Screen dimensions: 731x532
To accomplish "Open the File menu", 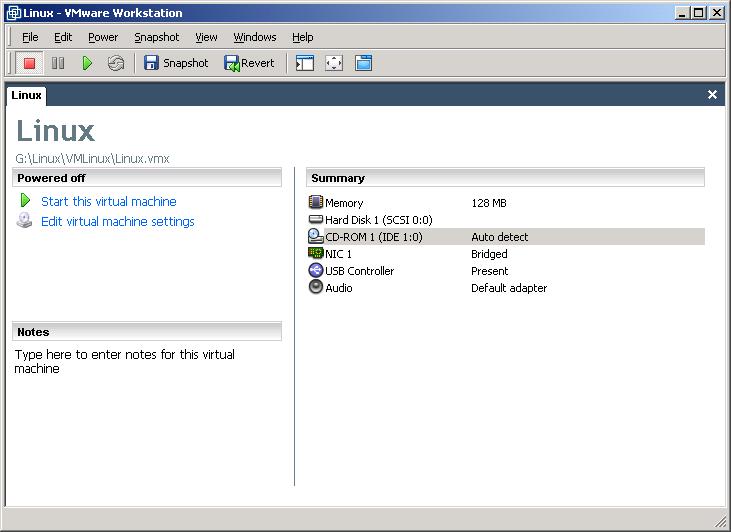I will tap(30, 37).
